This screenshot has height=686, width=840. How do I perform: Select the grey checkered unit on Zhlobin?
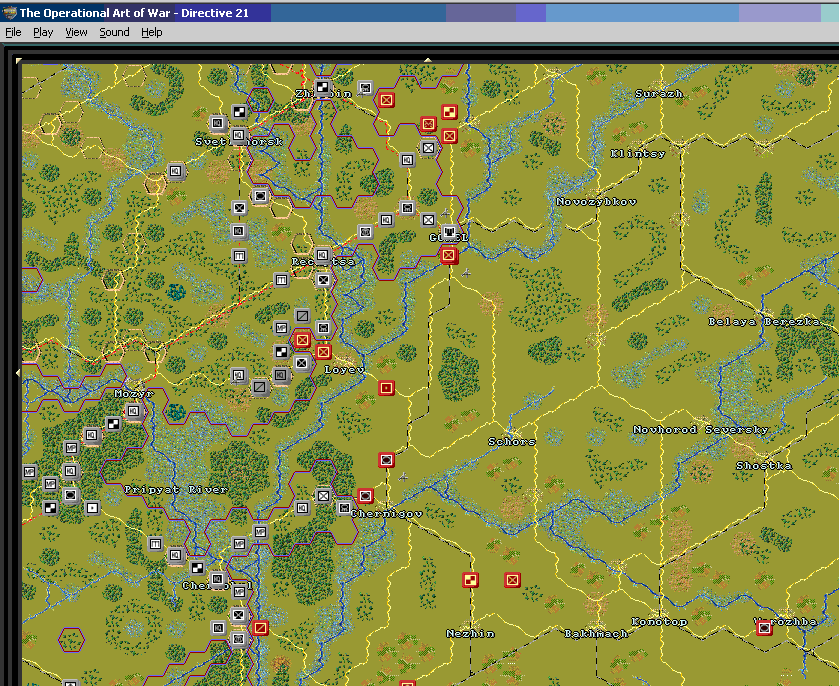322,87
